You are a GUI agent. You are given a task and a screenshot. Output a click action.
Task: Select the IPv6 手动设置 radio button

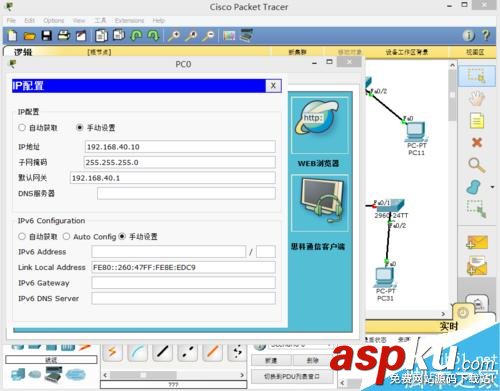(x=122, y=236)
